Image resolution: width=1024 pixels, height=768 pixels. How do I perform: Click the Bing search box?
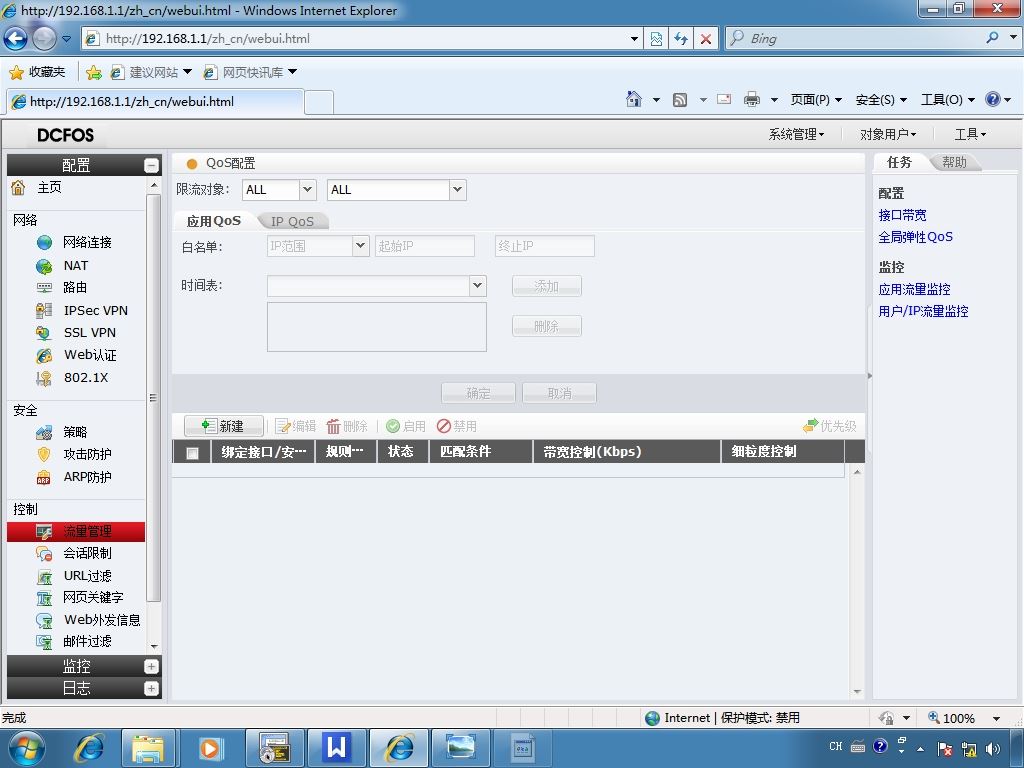pos(864,39)
